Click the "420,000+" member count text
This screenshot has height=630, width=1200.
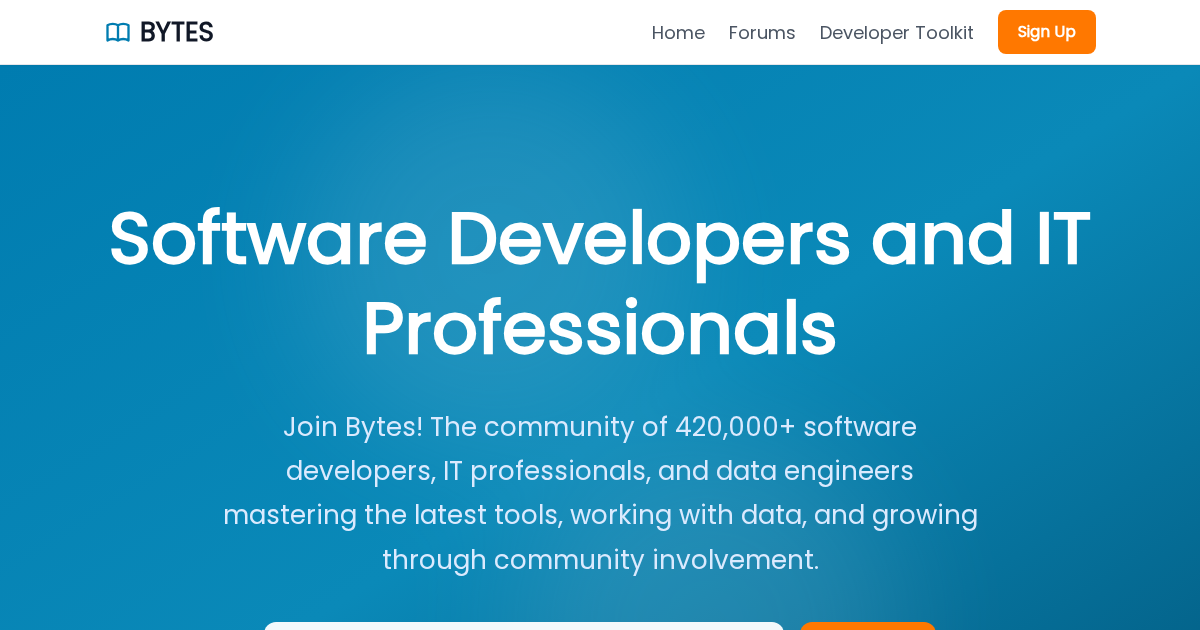[735, 427]
